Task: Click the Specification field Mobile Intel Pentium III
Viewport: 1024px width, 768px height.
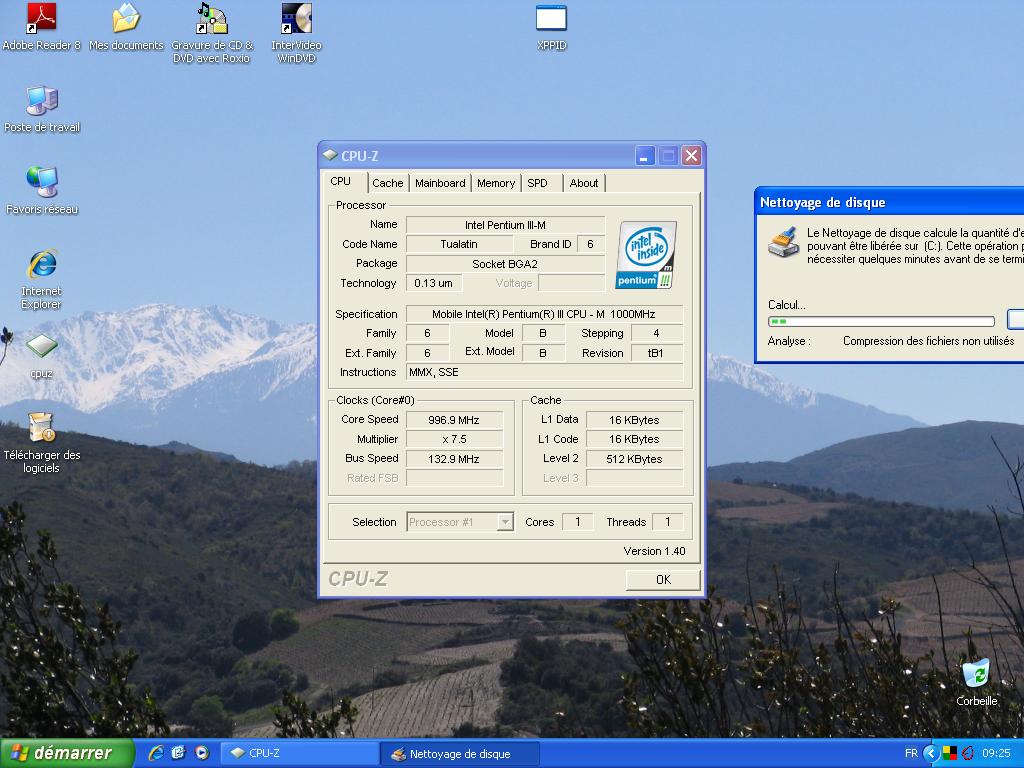Action: [x=544, y=314]
